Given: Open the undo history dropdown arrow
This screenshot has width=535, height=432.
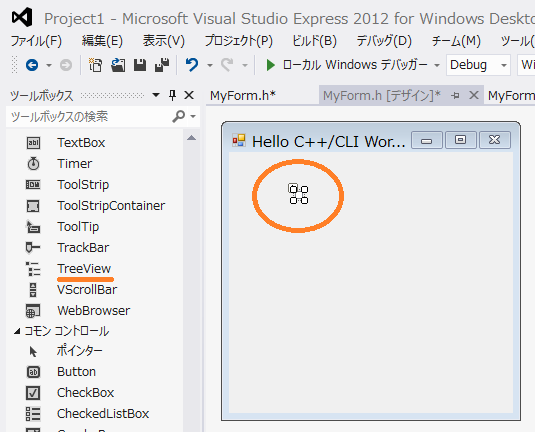Looking at the screenshot, I should pos(210,65).
